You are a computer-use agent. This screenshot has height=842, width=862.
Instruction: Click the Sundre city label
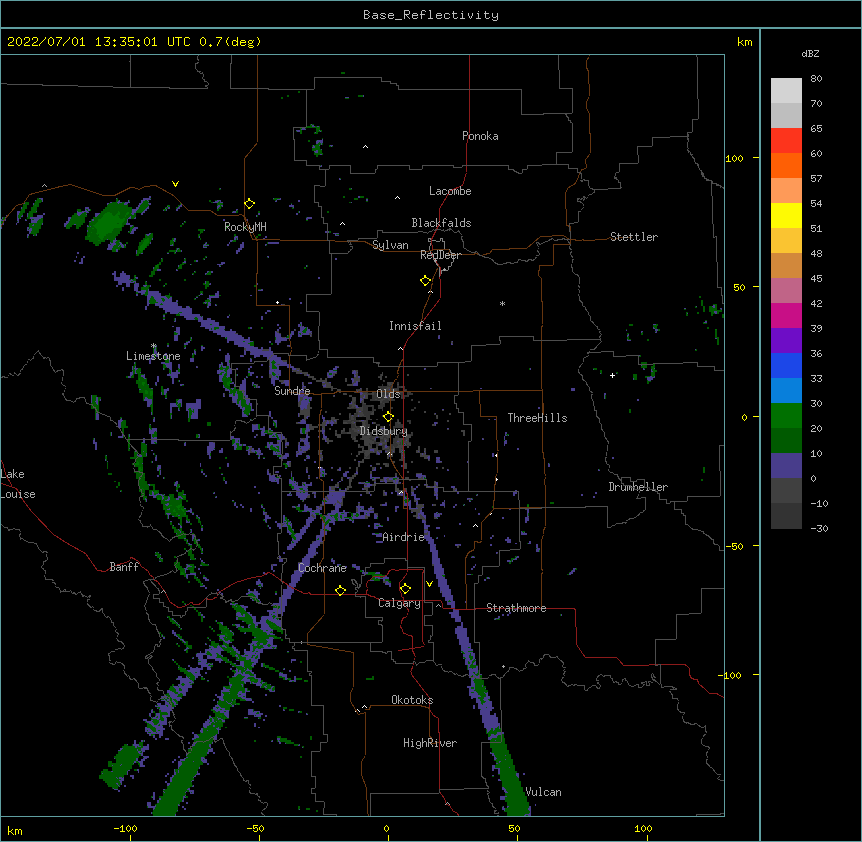[x=292, y=391]
